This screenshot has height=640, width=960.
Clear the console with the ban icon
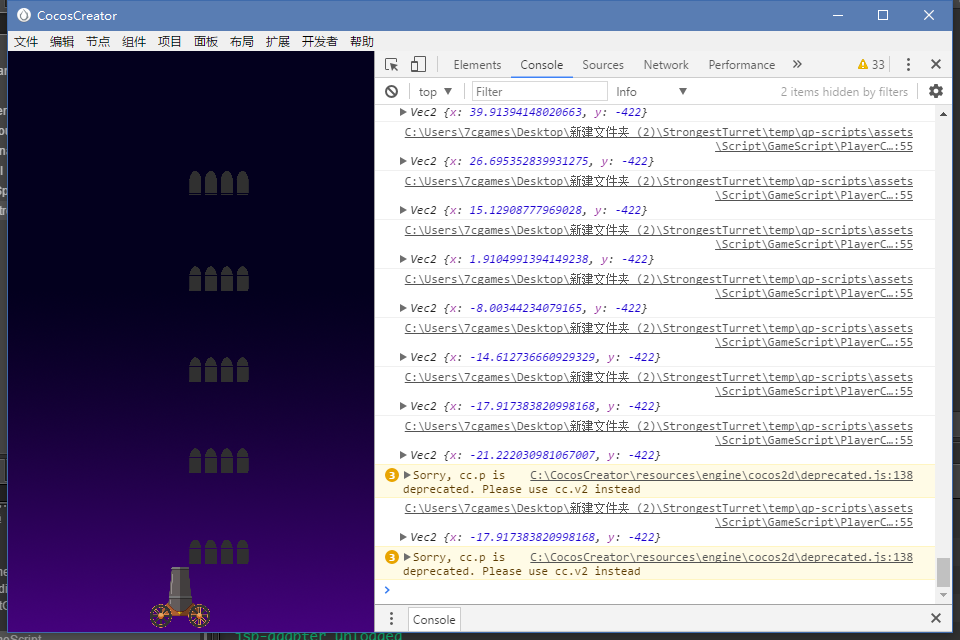pos(392,91)
